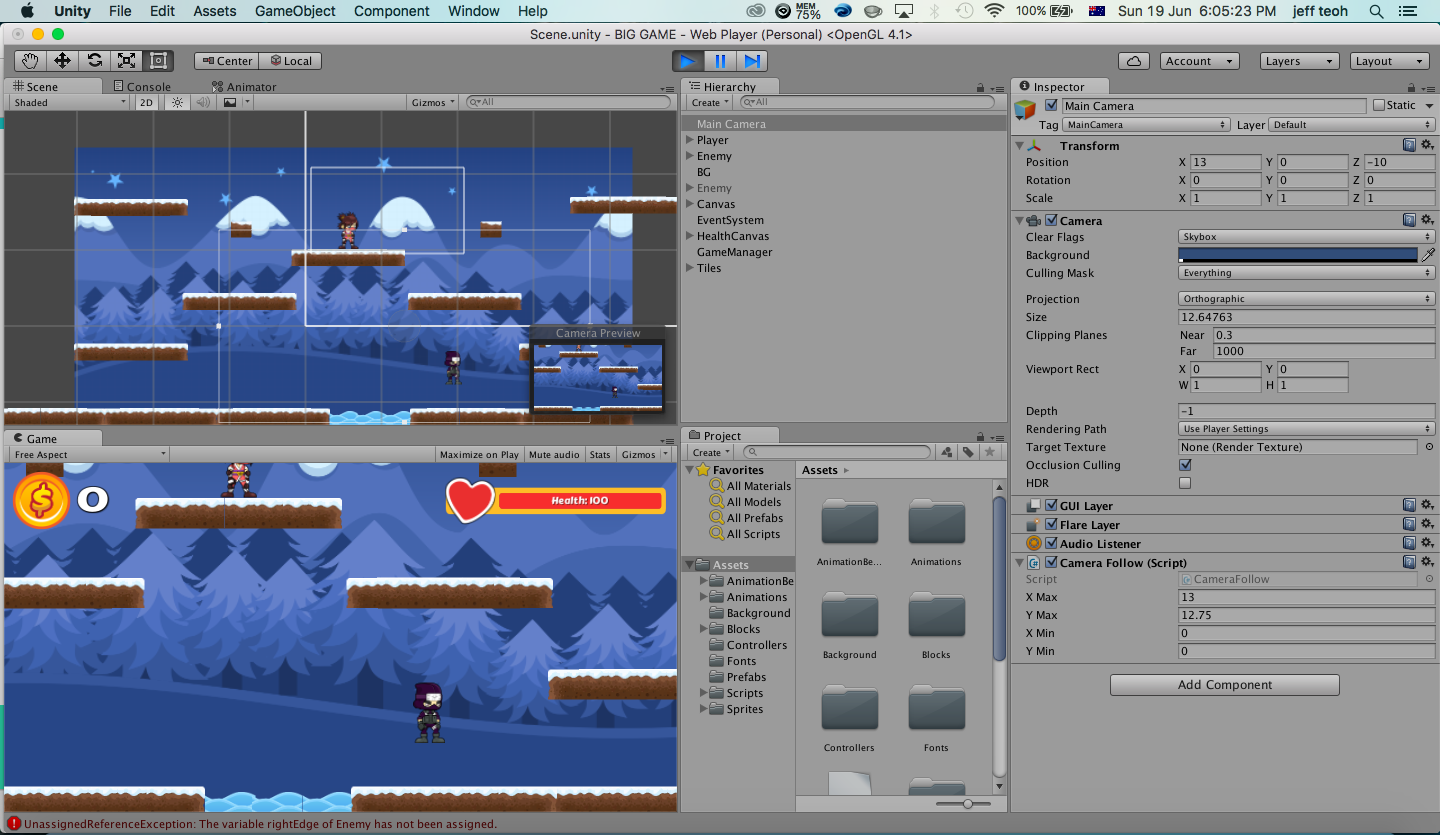Click search by type icon in Project
The width and height of the screenshot is (1440, 835).
pyautogui.click(x=946, y=452)
